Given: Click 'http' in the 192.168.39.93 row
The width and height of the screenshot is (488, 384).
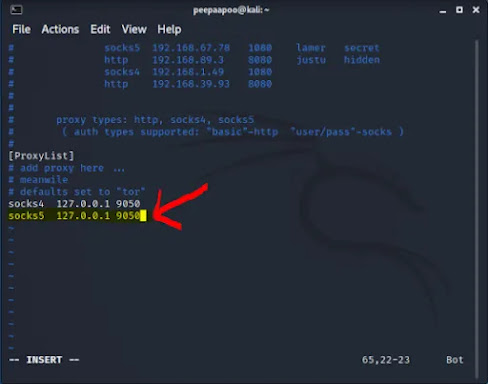Looking at the screenshot, I should 116,84.
